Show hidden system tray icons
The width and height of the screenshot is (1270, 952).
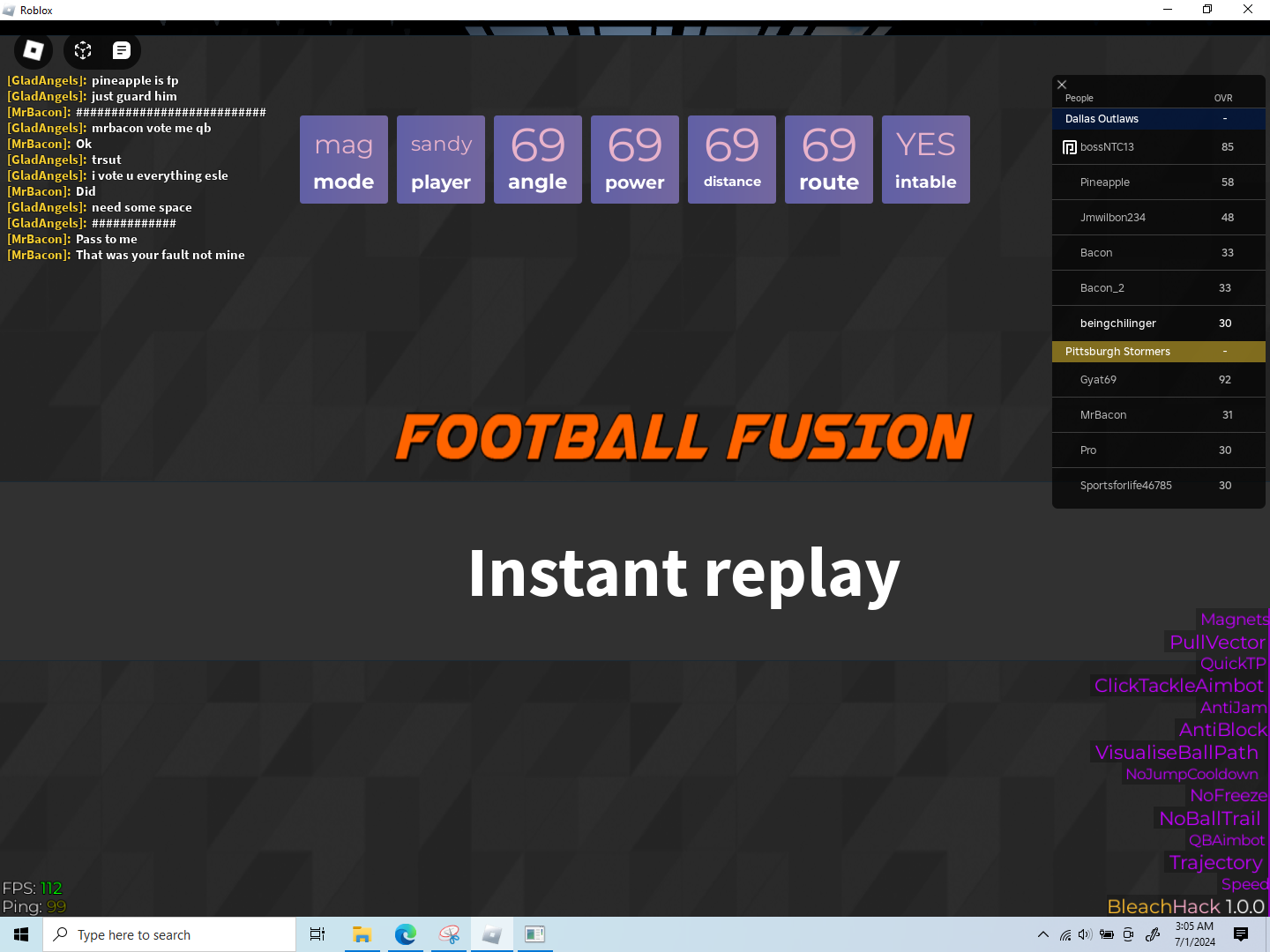point(1043,934)
